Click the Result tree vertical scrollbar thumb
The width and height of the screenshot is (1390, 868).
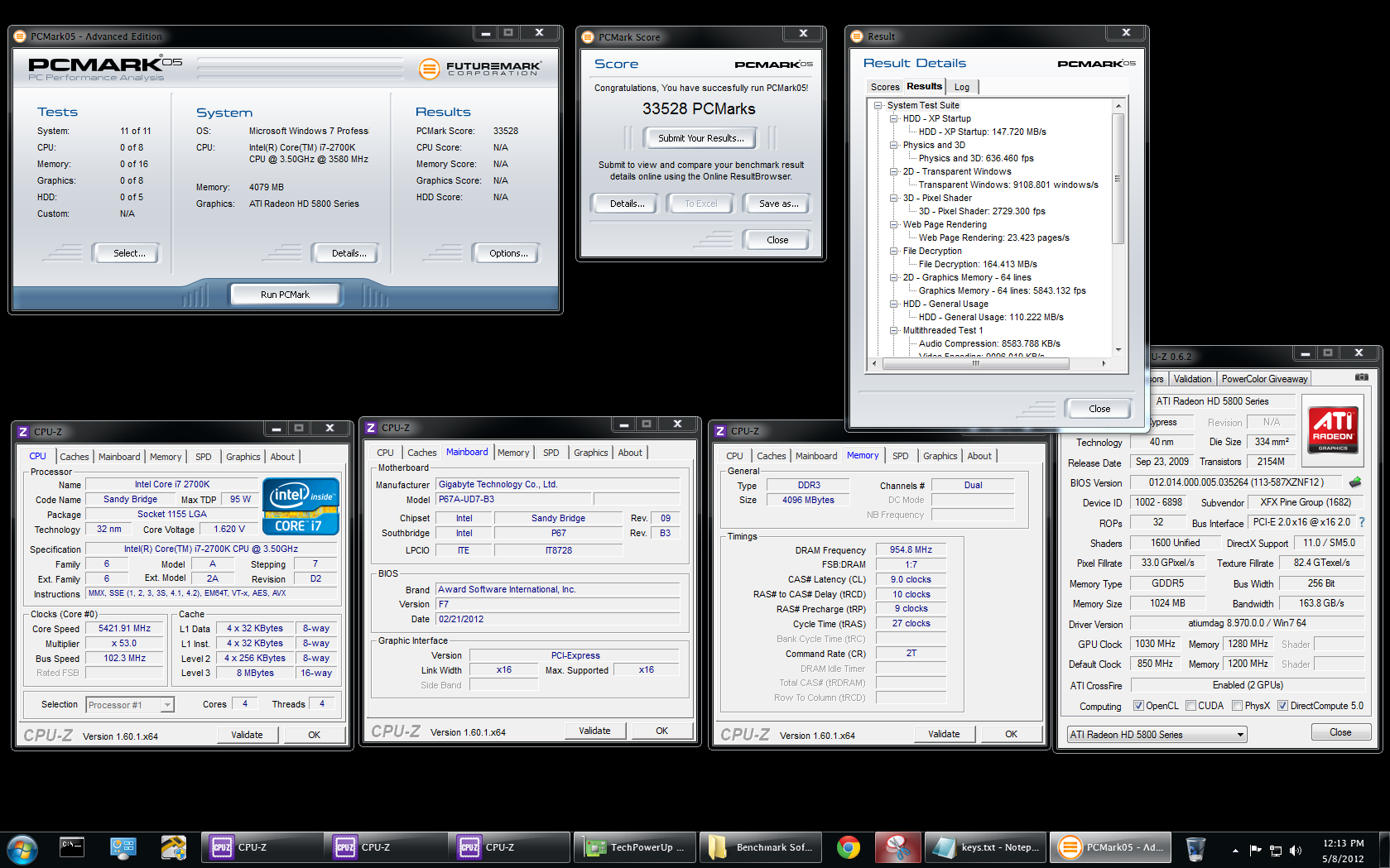1118,179
